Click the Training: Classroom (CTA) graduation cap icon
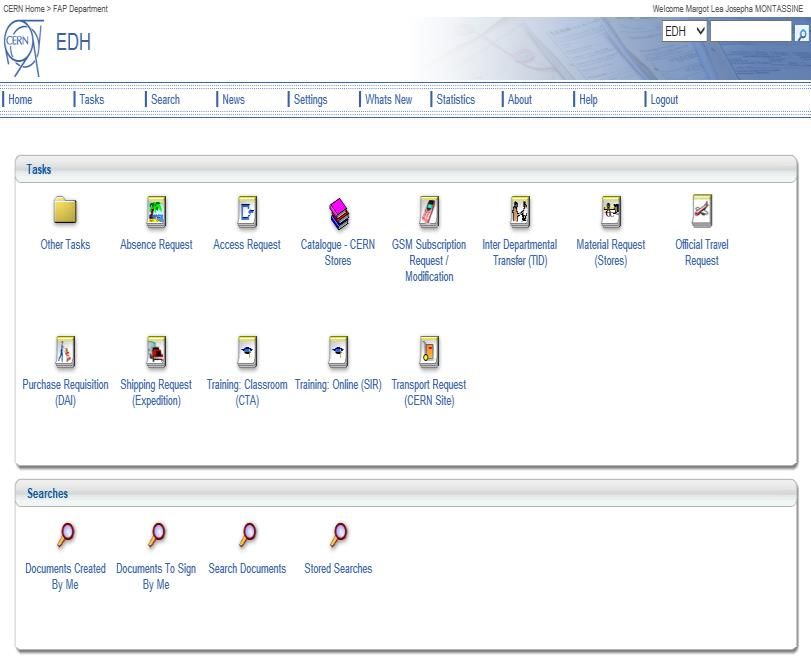The image size is (811, 668). (247, 352)
